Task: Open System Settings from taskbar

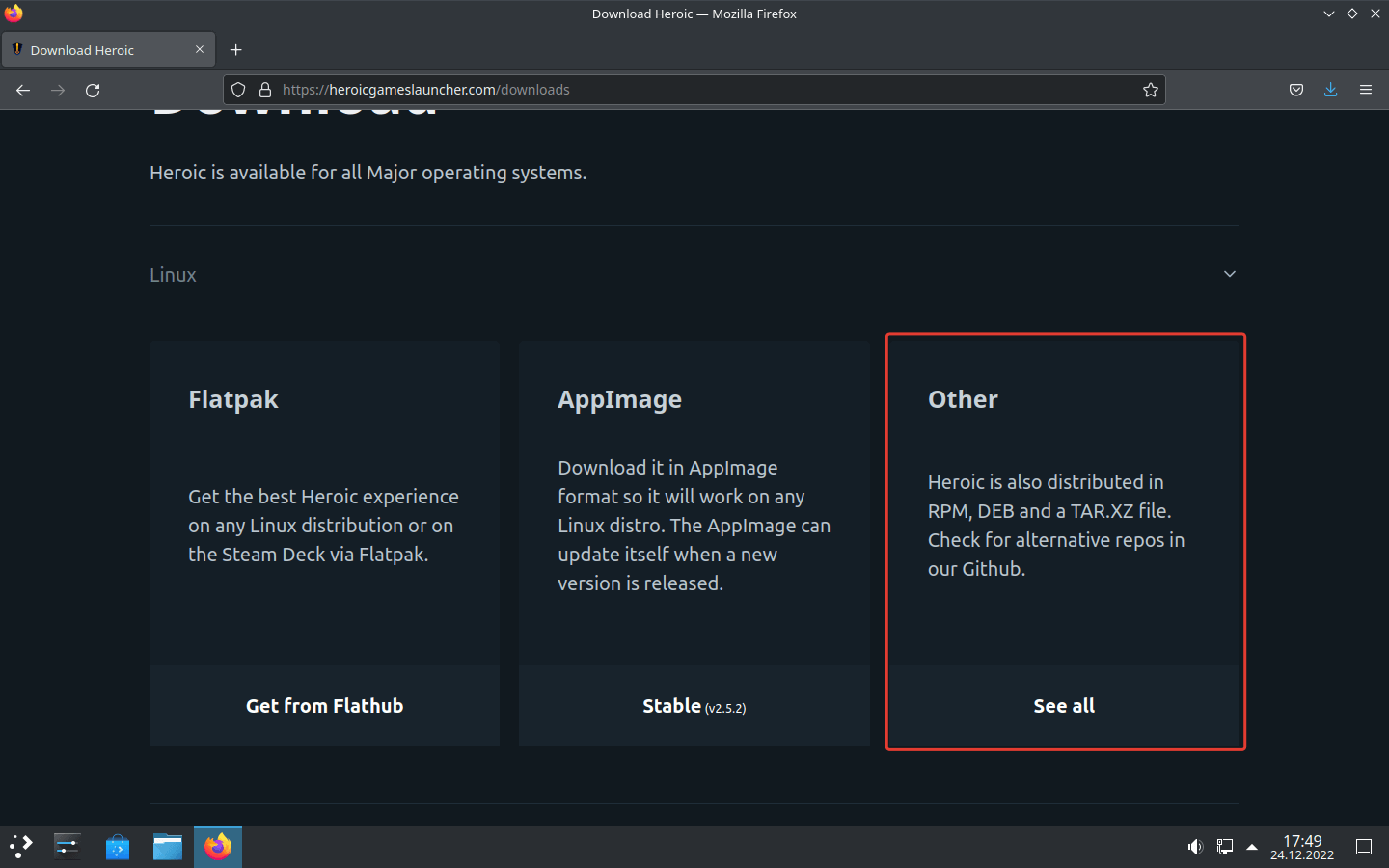Action: point(68,847)
